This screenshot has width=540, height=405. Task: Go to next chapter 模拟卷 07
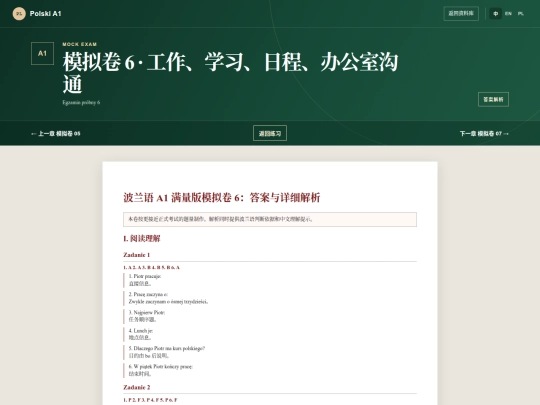click(484, 134)
